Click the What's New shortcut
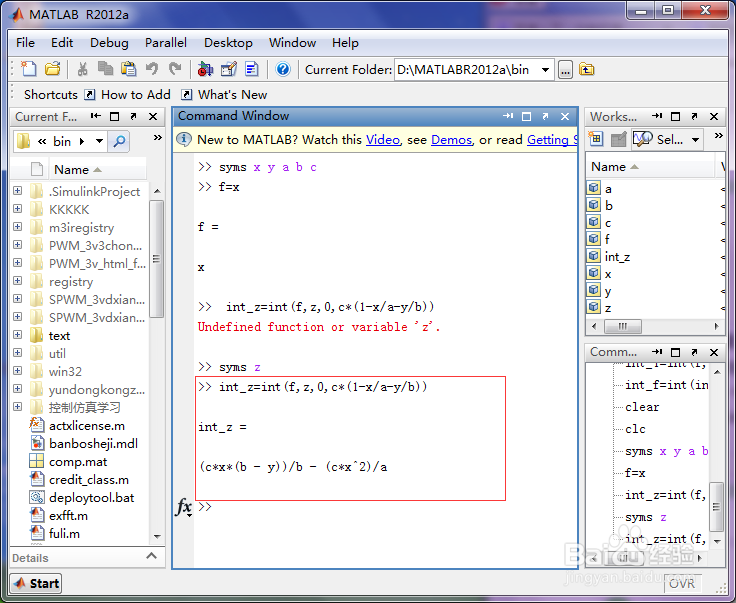This screenshot has width=736, height=603. [x=232, y=95]
